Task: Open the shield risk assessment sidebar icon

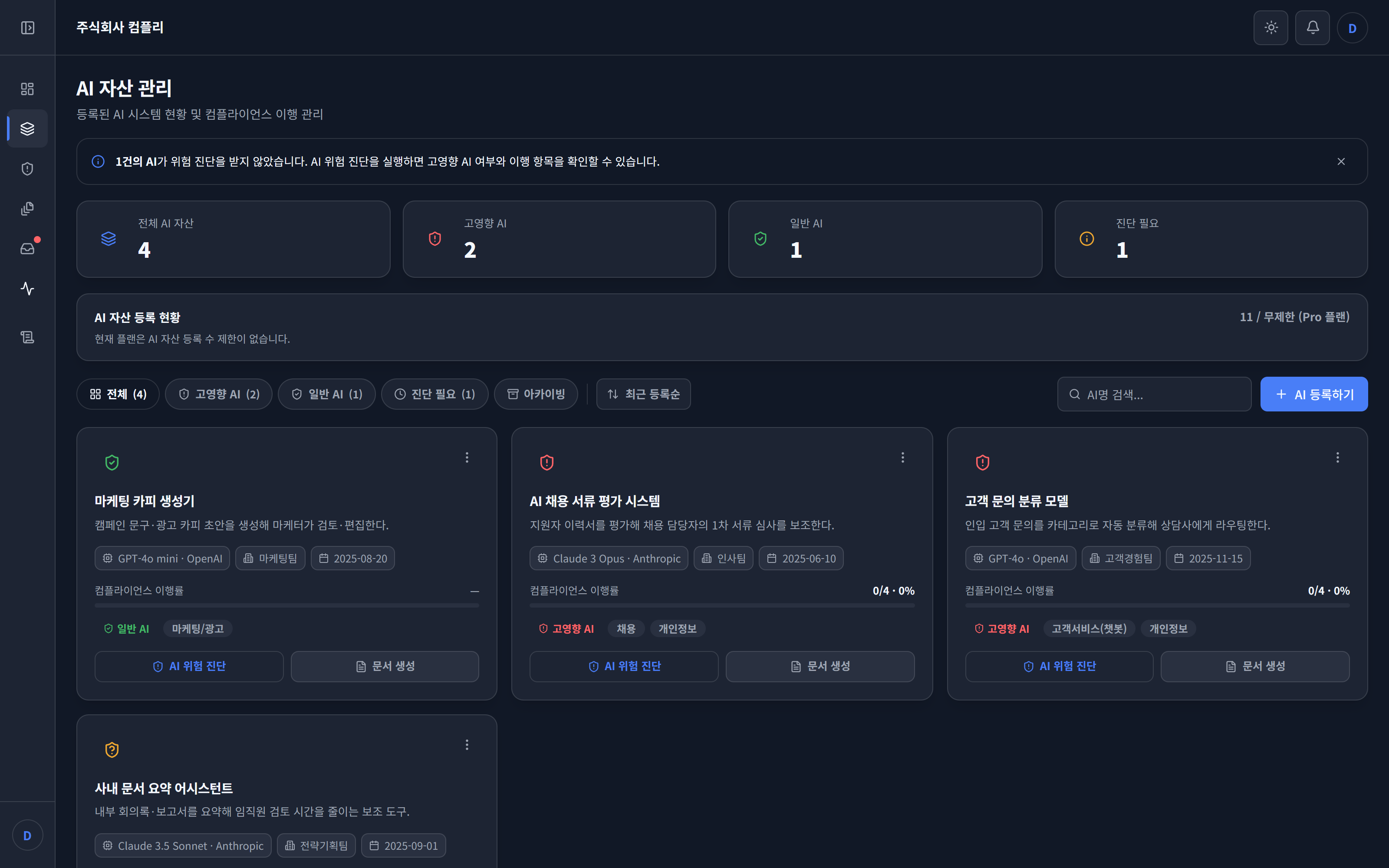Action: pos(27,169)
